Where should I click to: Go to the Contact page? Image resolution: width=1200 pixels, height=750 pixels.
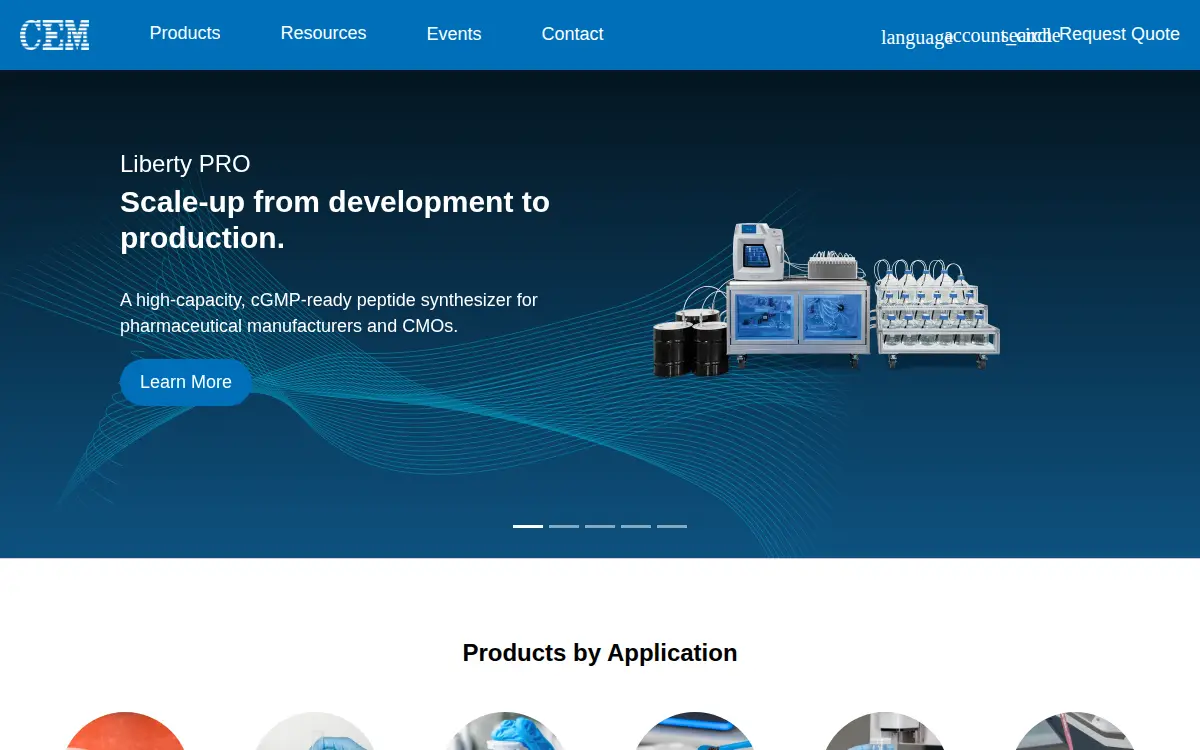point(572,34)
